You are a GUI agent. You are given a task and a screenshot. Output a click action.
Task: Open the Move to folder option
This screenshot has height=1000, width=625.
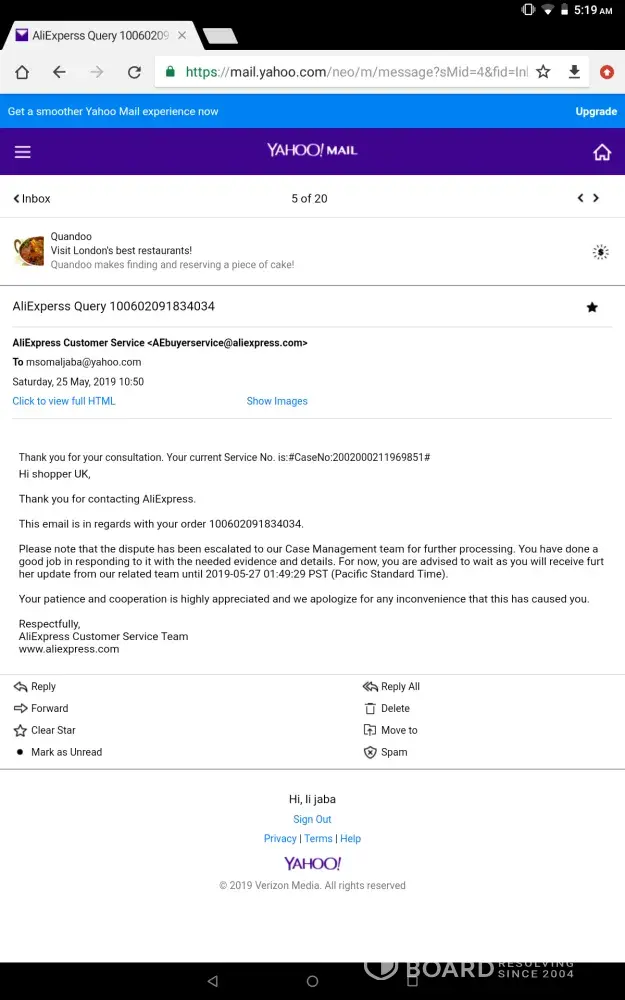click(398, 730)
